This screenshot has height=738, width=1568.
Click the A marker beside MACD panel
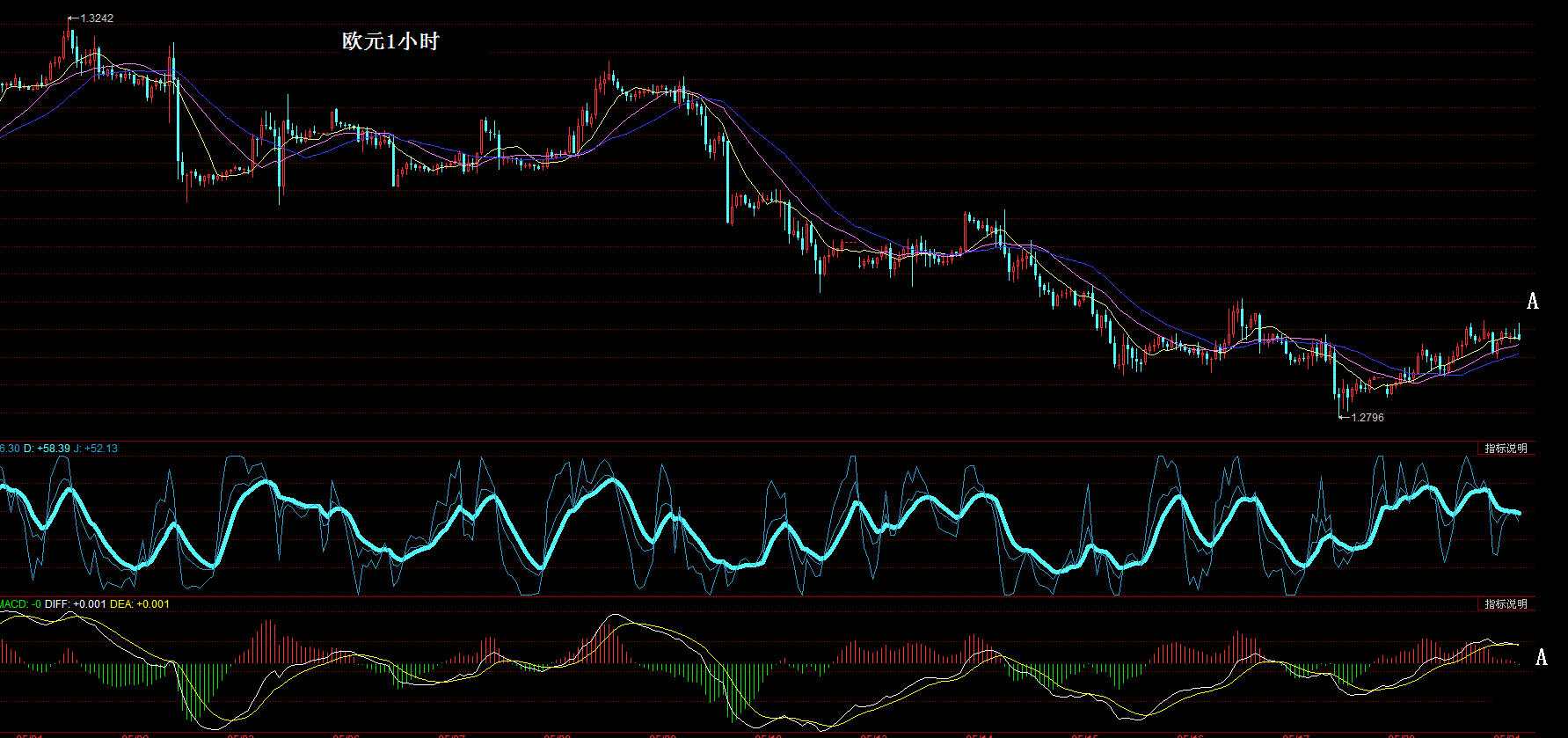tap(1541, 657)
